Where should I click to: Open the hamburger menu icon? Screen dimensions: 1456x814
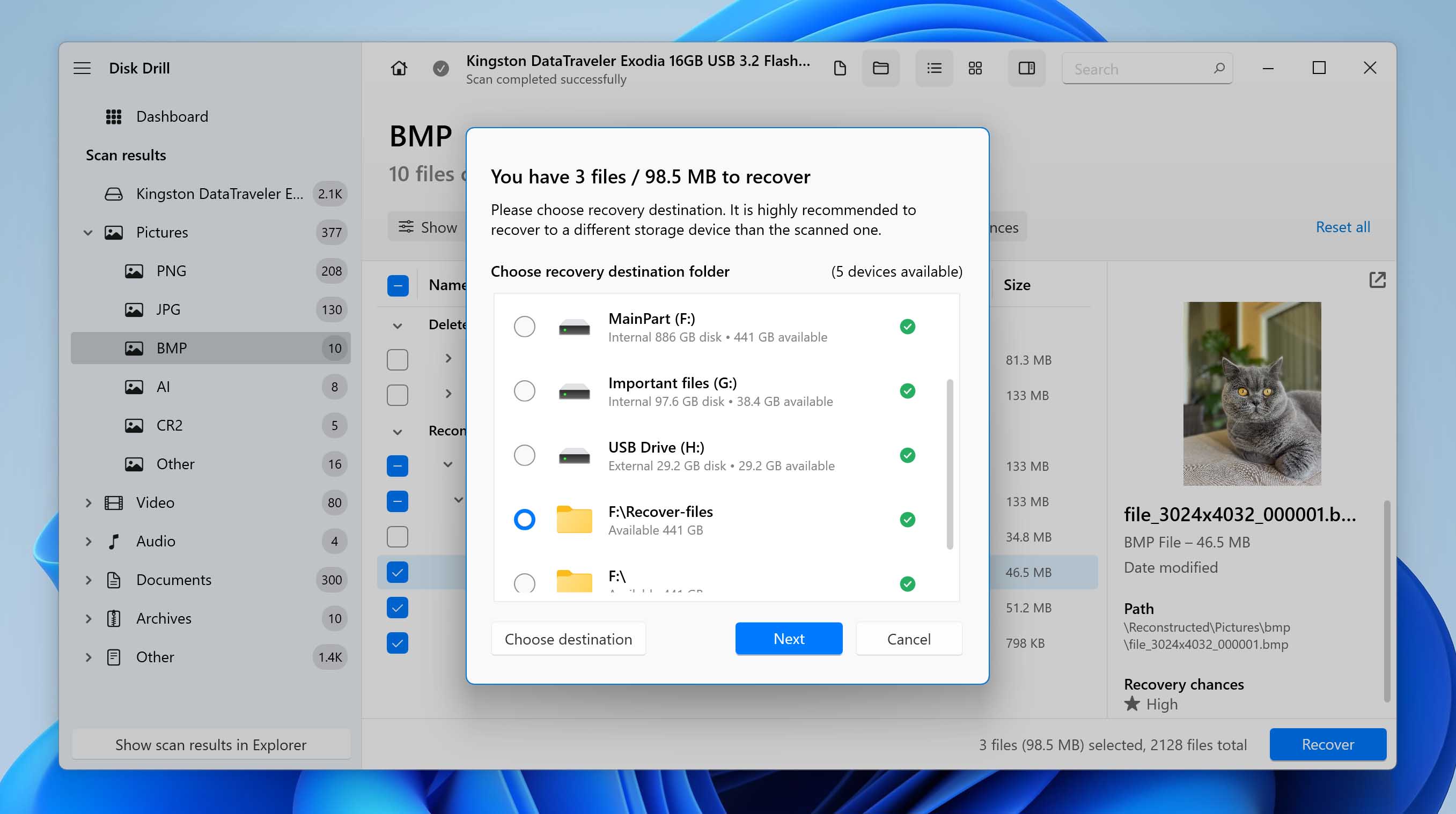pos(83,68)
